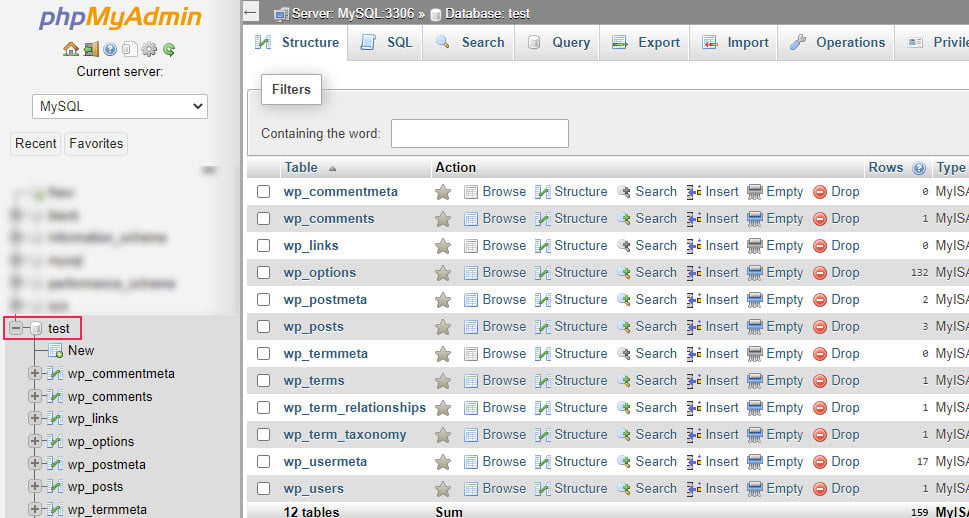Check the wp_commentmeta row checkbox
This screenshot has height=518, width=969.
(x=264, y=192)
